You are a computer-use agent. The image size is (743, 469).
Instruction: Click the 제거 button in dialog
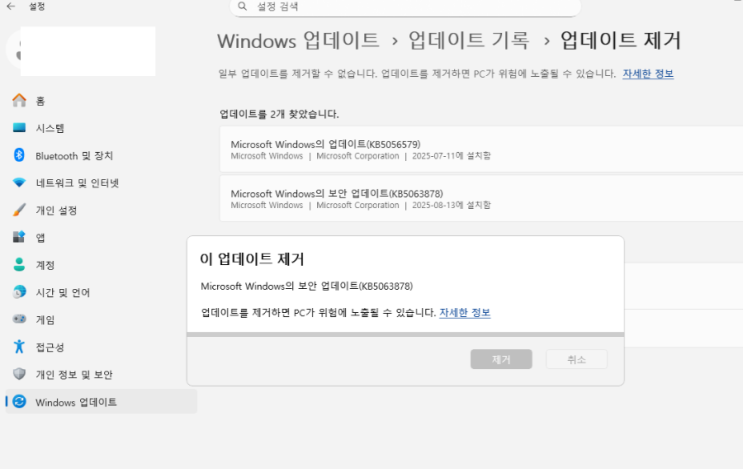501,359
